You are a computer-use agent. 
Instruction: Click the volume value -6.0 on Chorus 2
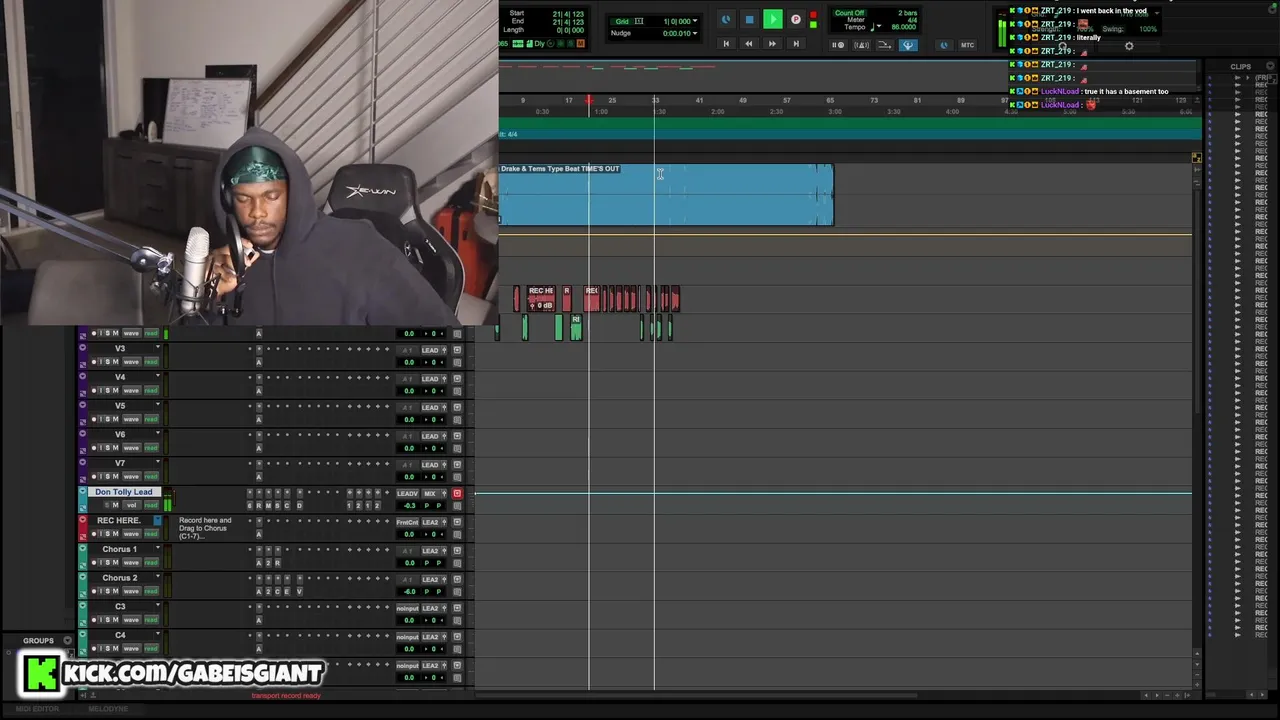409,591
